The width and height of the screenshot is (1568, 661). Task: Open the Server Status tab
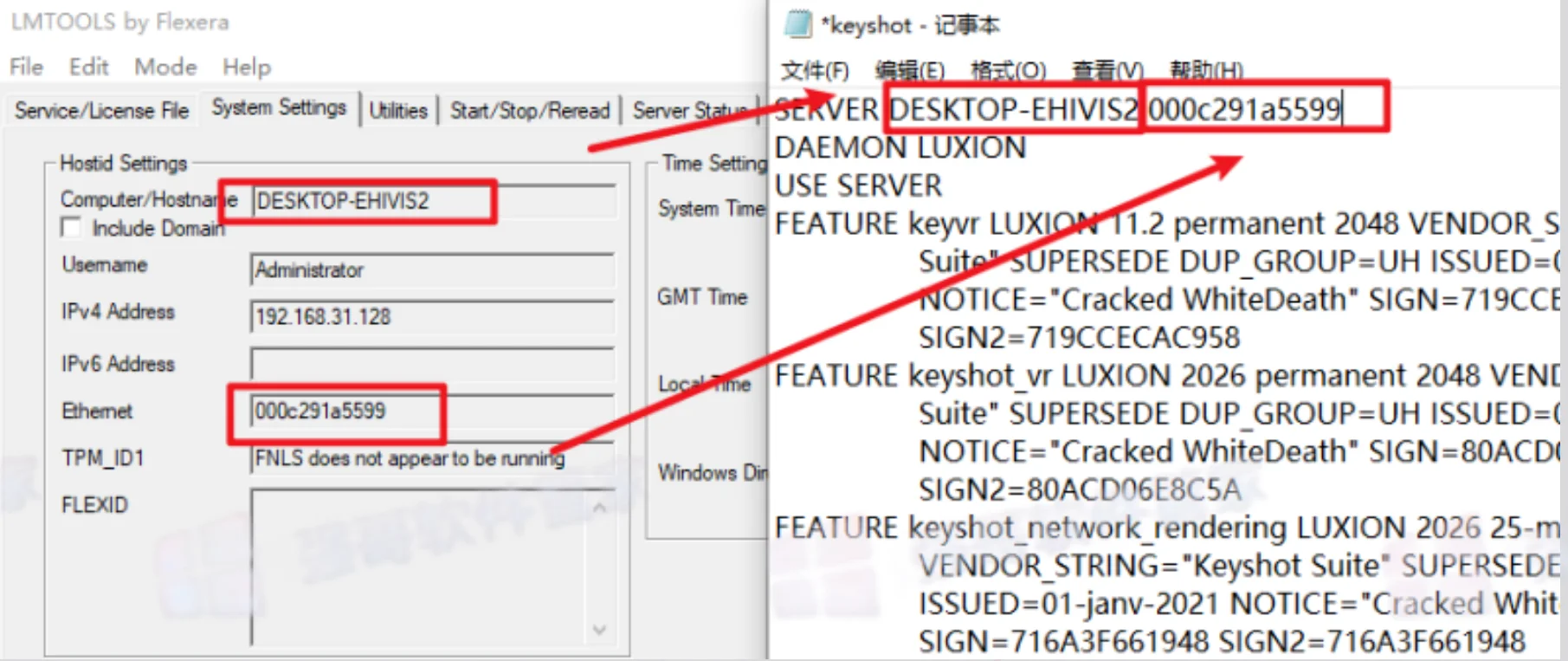tap(691, 111)
